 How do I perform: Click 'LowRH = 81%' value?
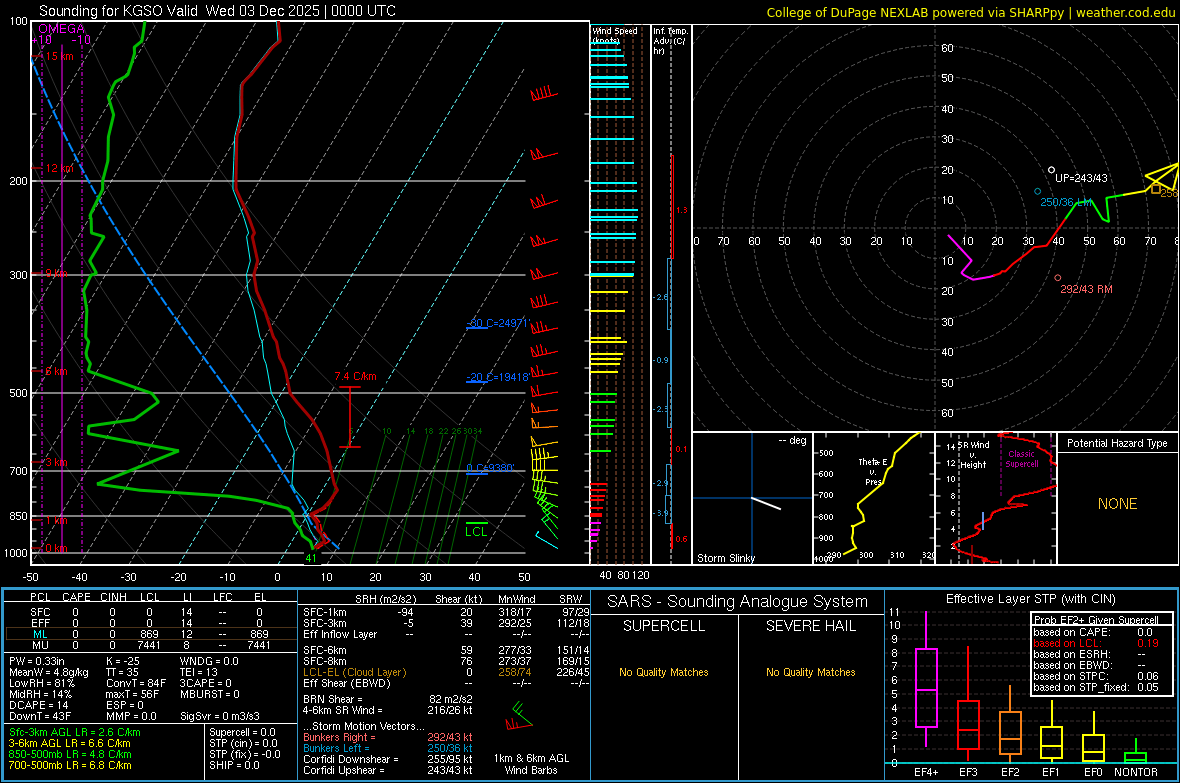click(42, 683)
